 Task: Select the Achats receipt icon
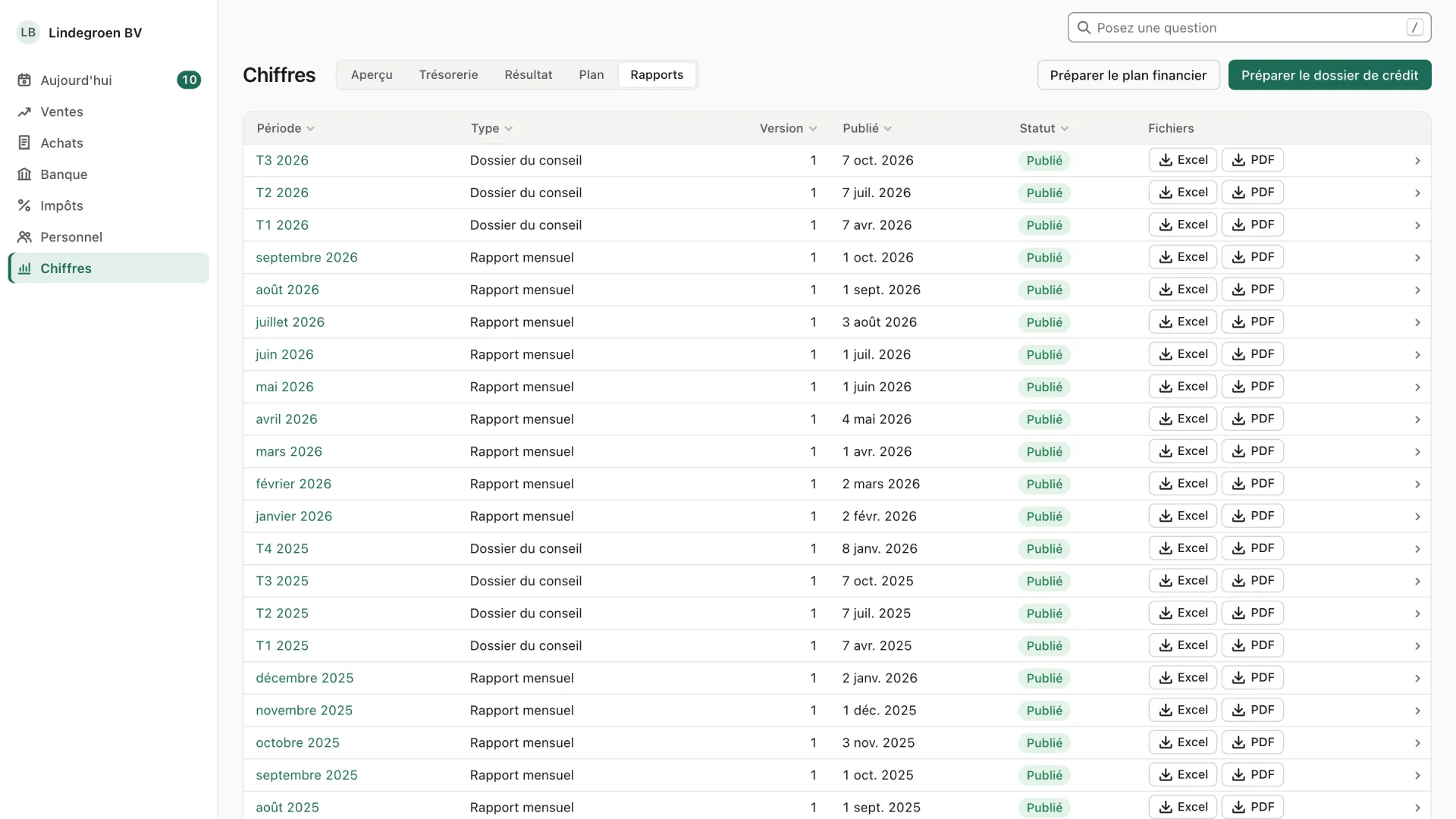24,143
